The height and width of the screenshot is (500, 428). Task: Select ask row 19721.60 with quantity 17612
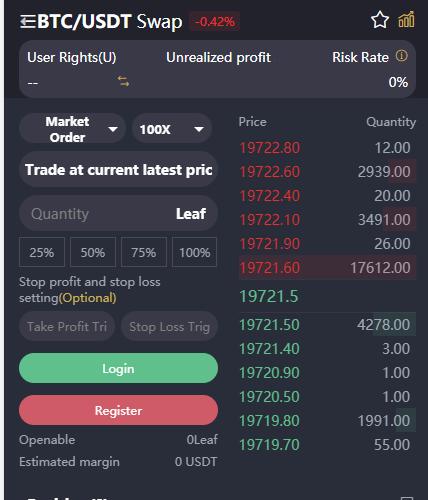[327, 268]
